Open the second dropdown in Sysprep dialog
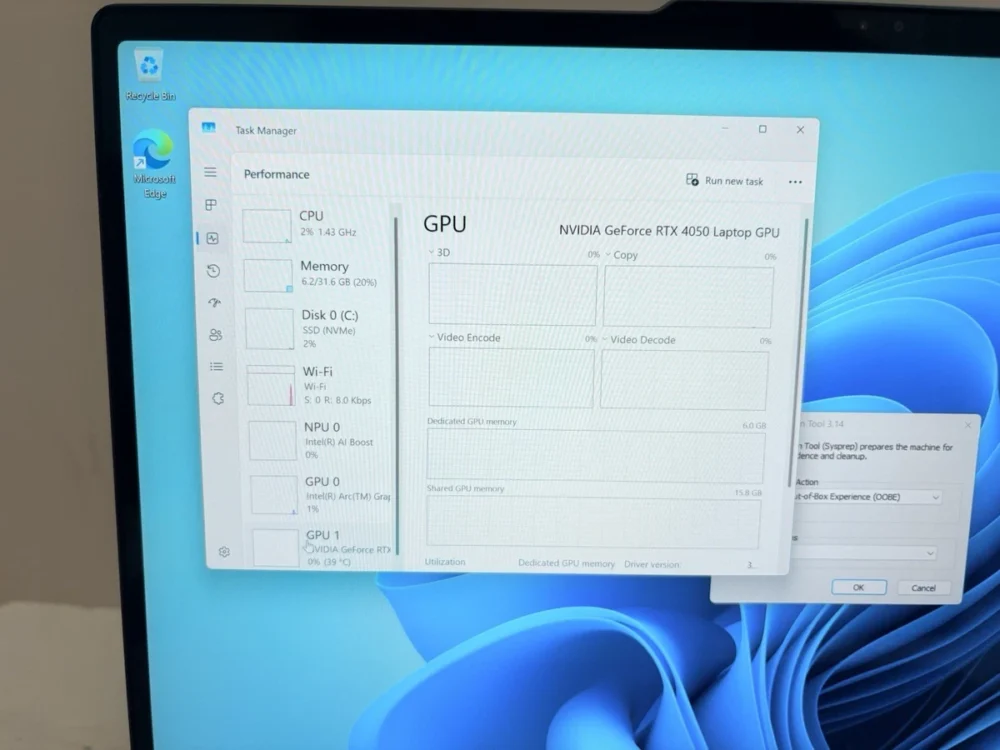The width and height of the screenshot is (1000, 750). (864, 553)
